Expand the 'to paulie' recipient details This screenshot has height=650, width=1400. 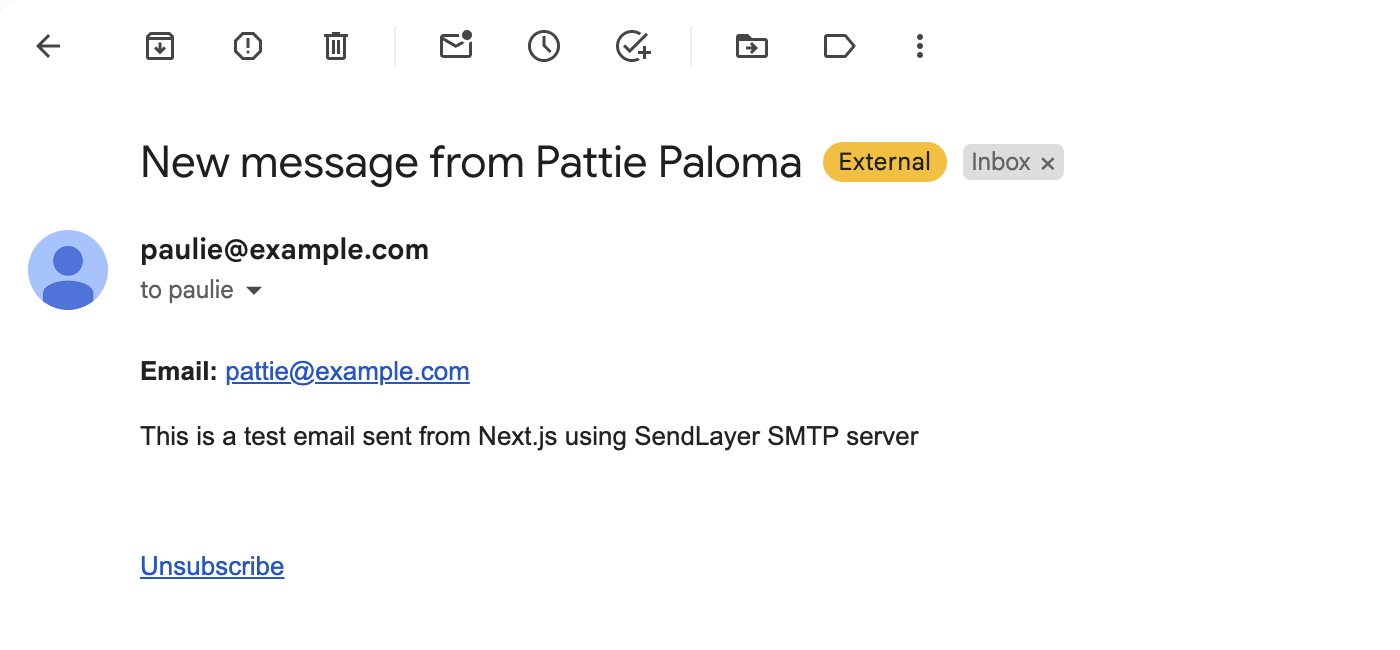tap(186, 290)
